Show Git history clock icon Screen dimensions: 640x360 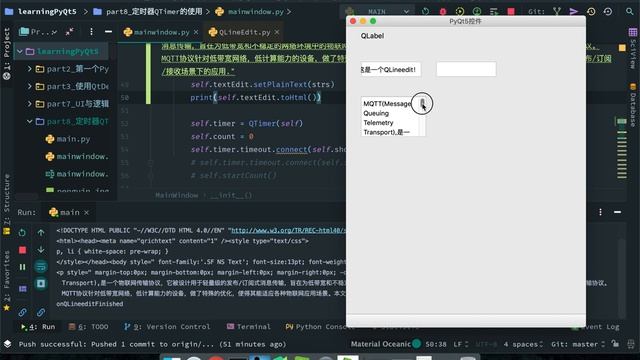(x=591, y=11)
